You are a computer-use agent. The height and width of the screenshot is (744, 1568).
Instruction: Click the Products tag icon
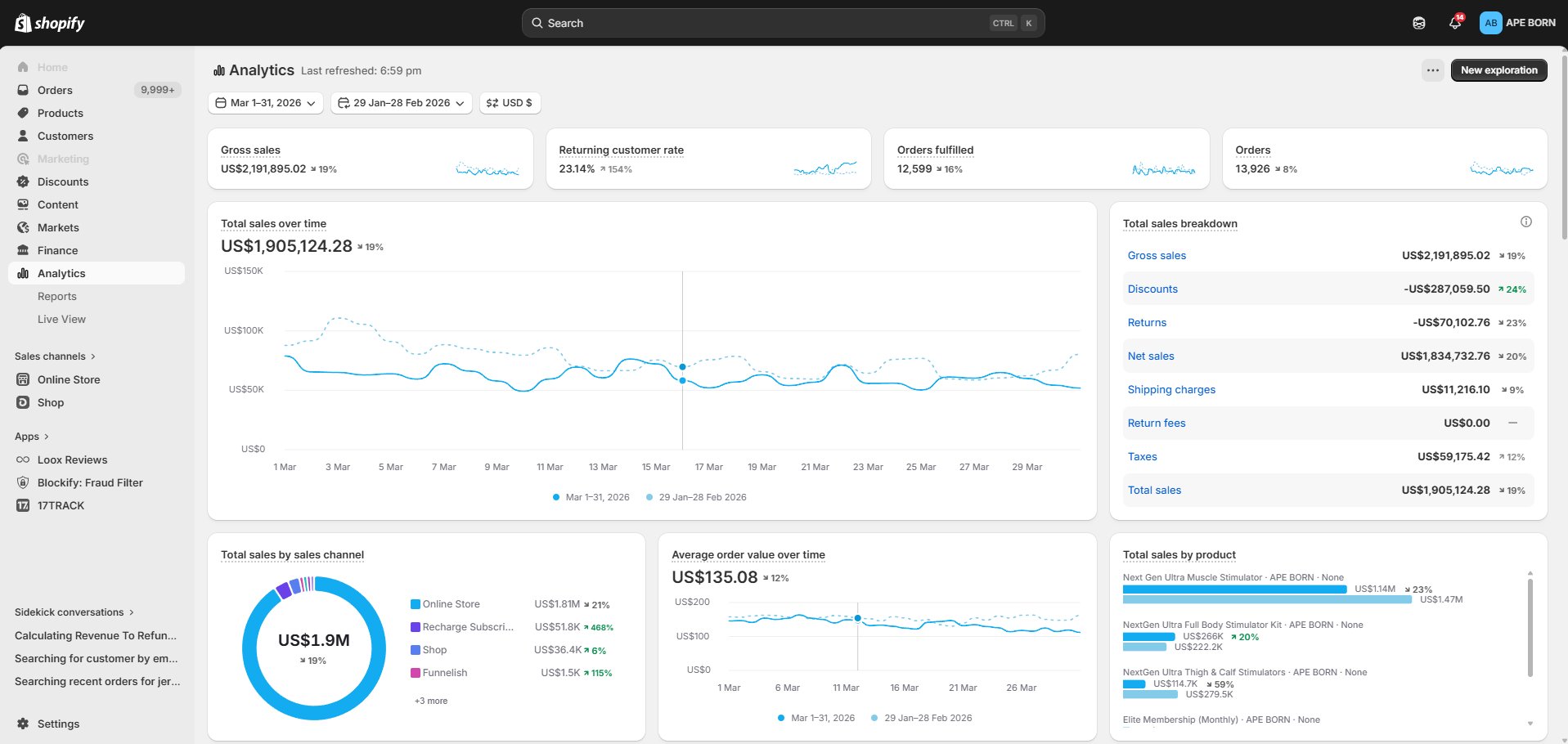(23, 113)
